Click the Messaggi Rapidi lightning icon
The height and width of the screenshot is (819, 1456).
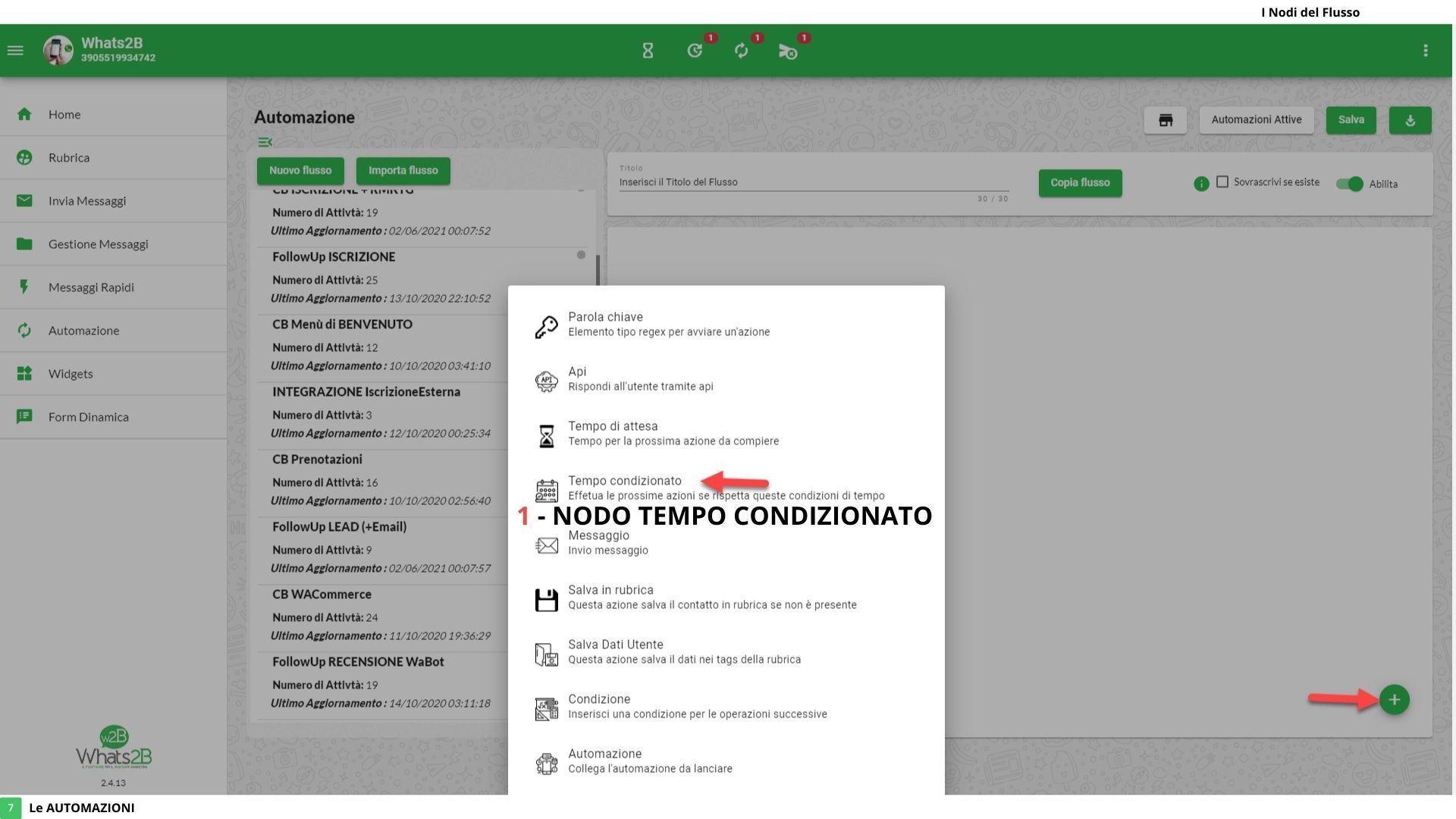pyautogui.click(x=24, y=287)
